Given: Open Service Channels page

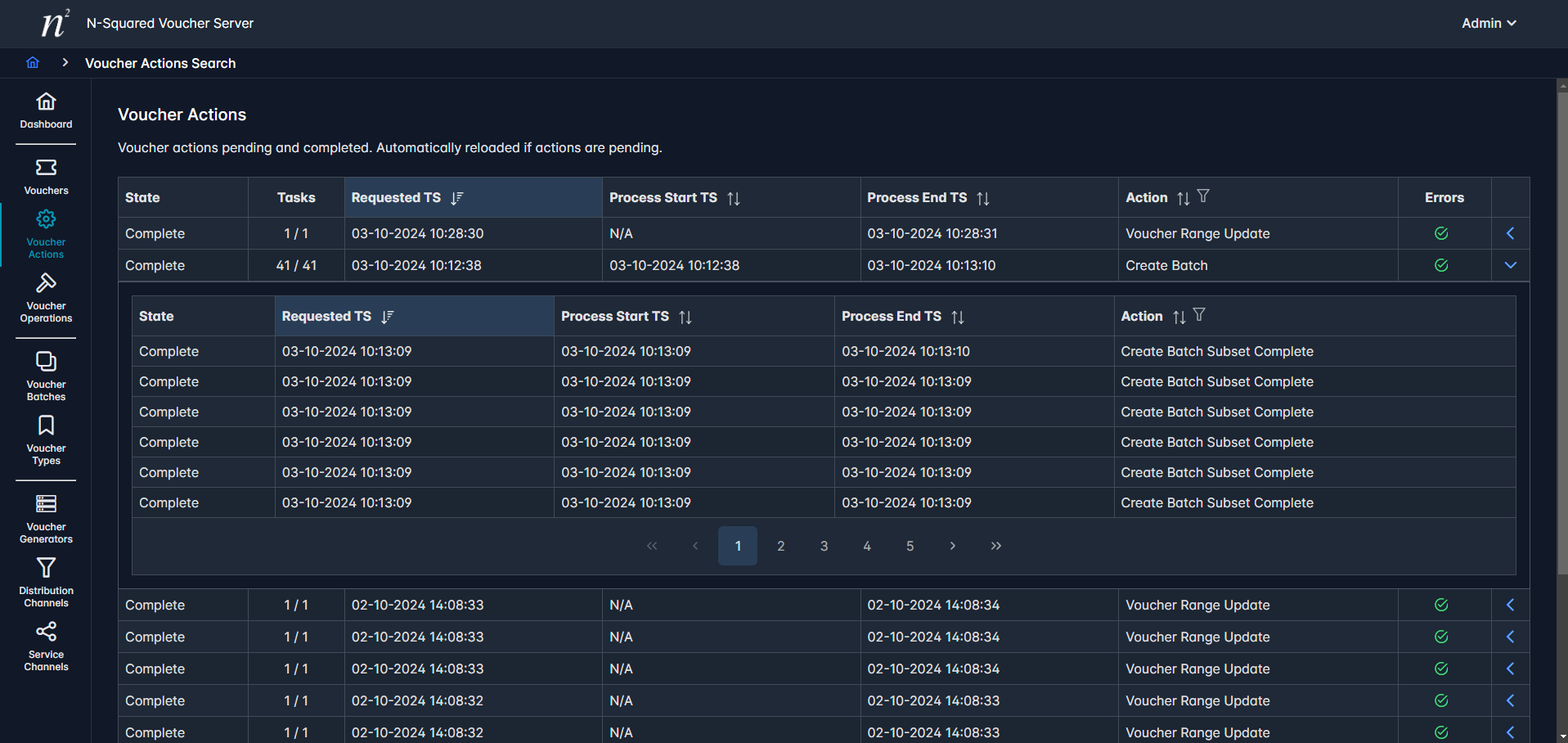Looking at the screenshot, I should [46, 646].
